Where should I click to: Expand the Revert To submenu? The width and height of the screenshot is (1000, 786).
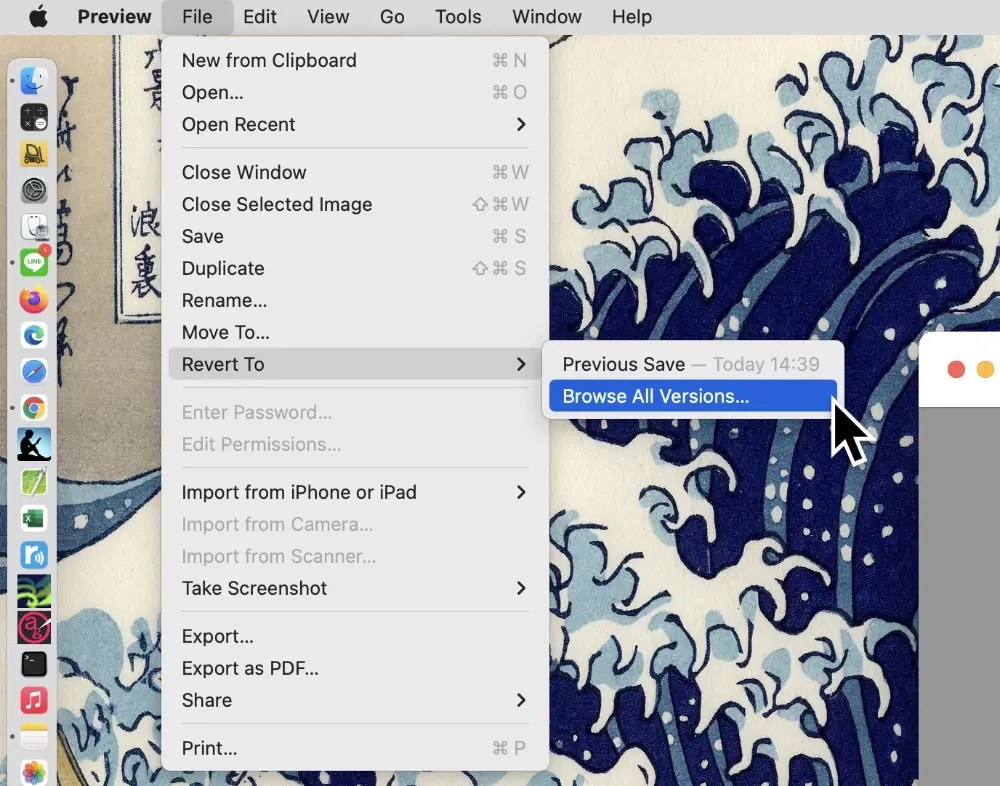355,364
